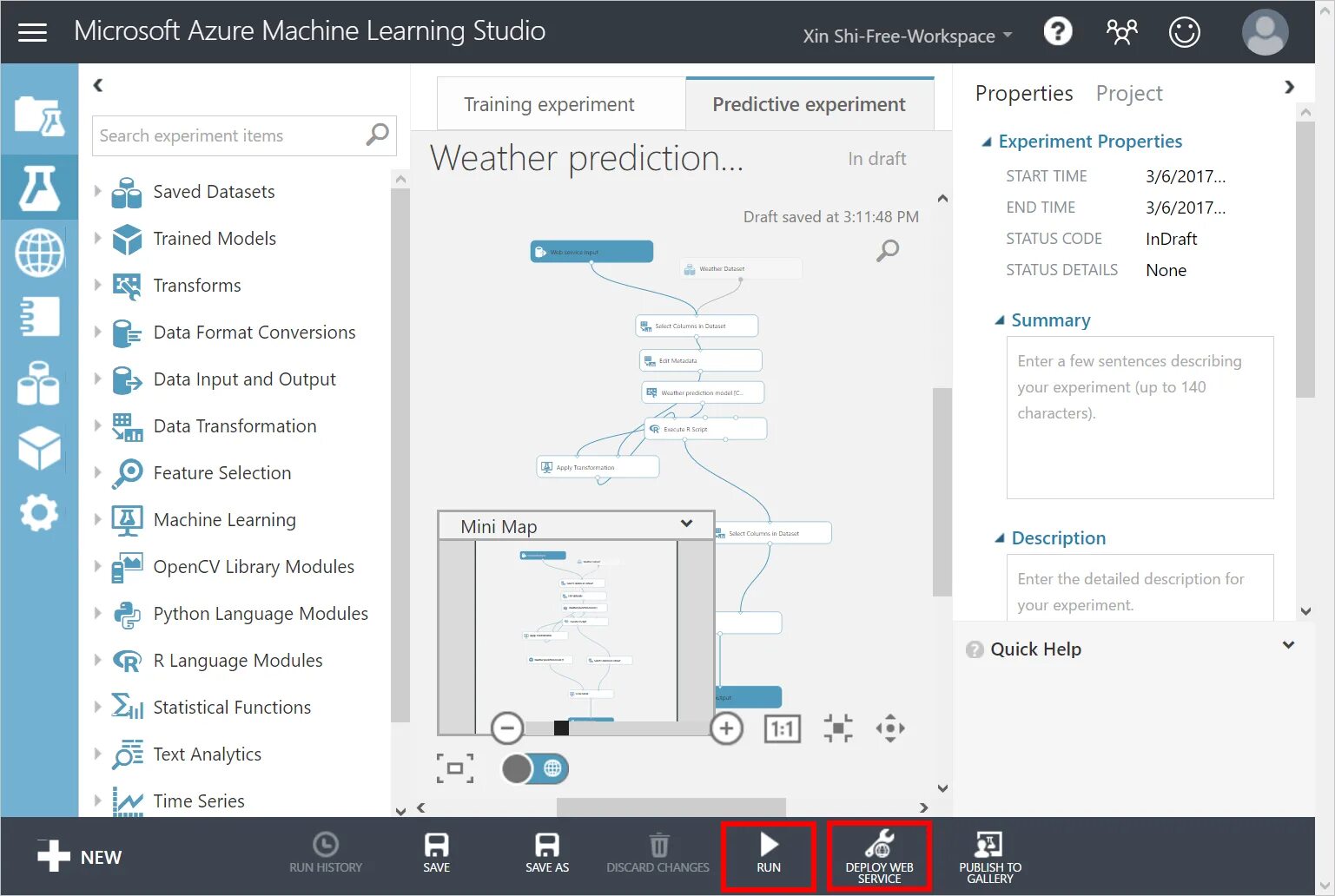Click the Help question mark icon
The width and height of the screenshot is (1335, 896).
pos(1057,32)
